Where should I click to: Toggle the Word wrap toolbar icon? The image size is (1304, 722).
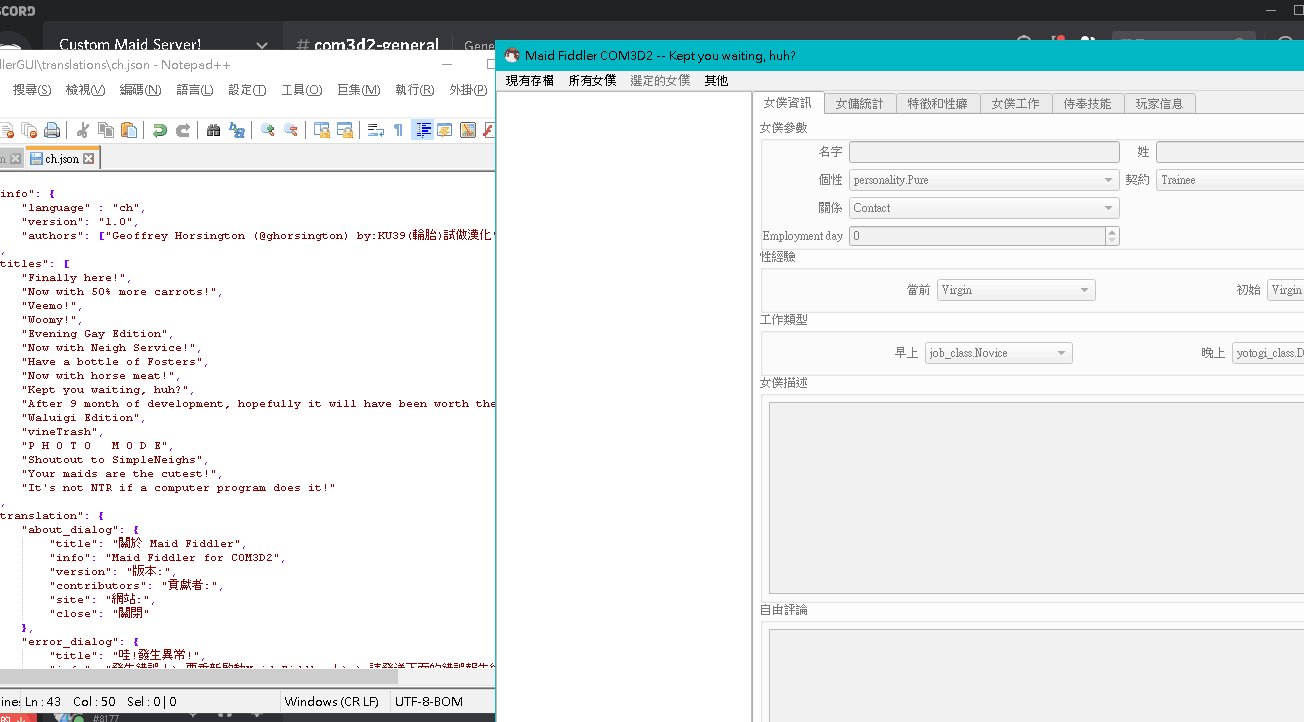pos(376,130)
